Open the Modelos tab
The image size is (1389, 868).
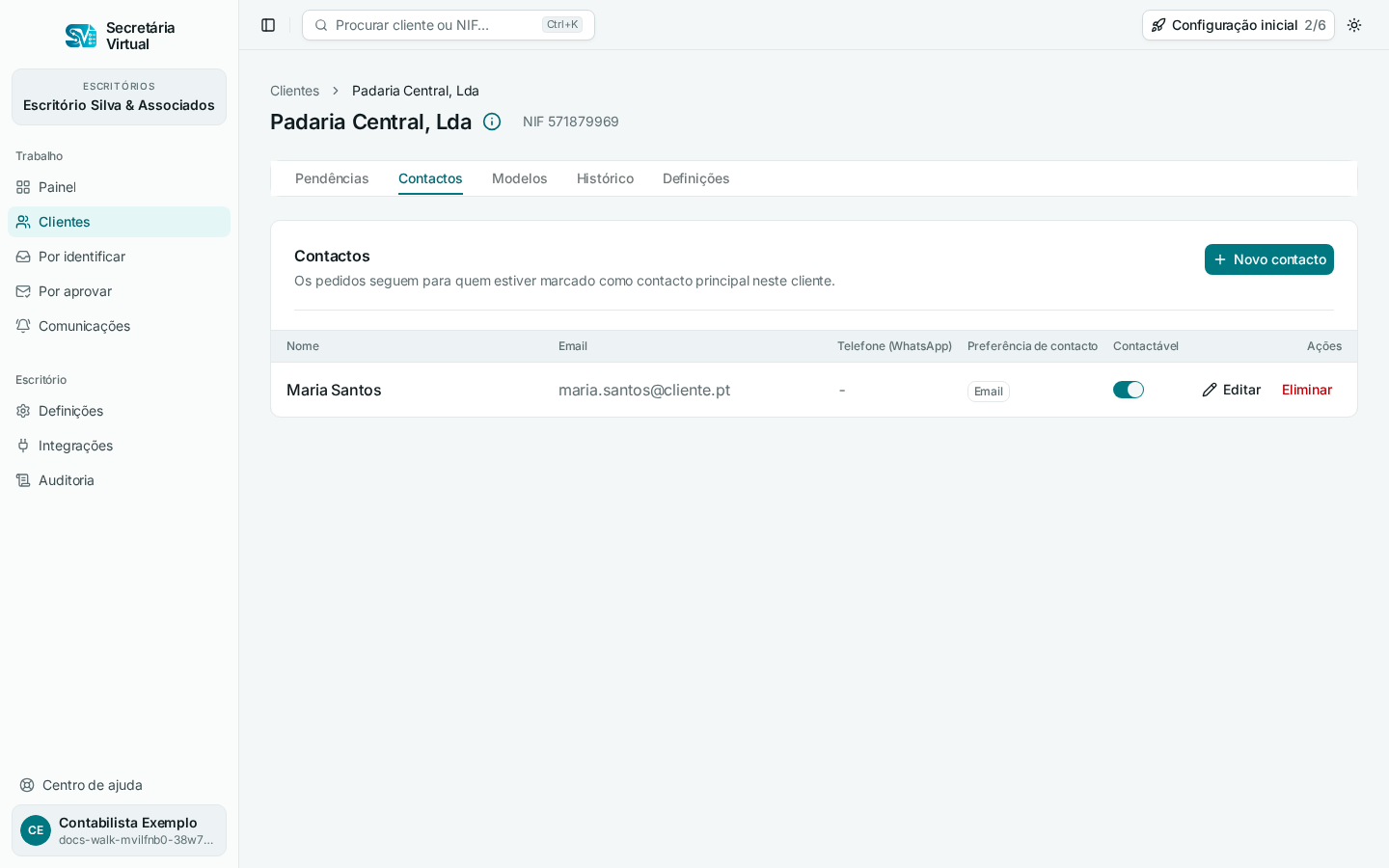(519, 178)
